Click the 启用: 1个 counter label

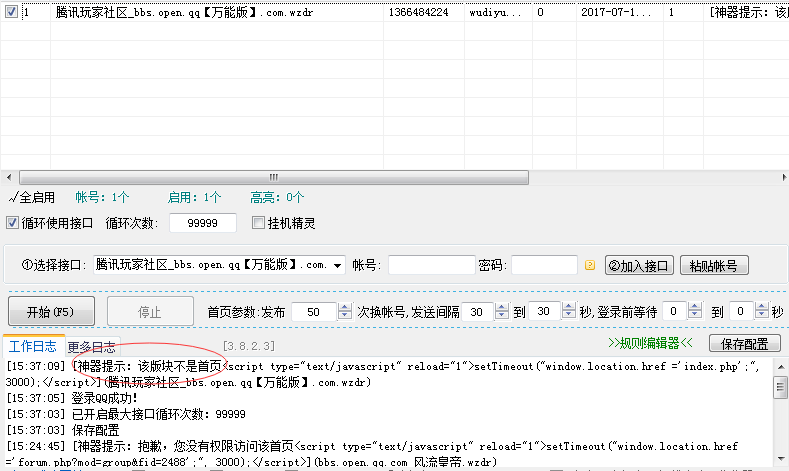194,197
